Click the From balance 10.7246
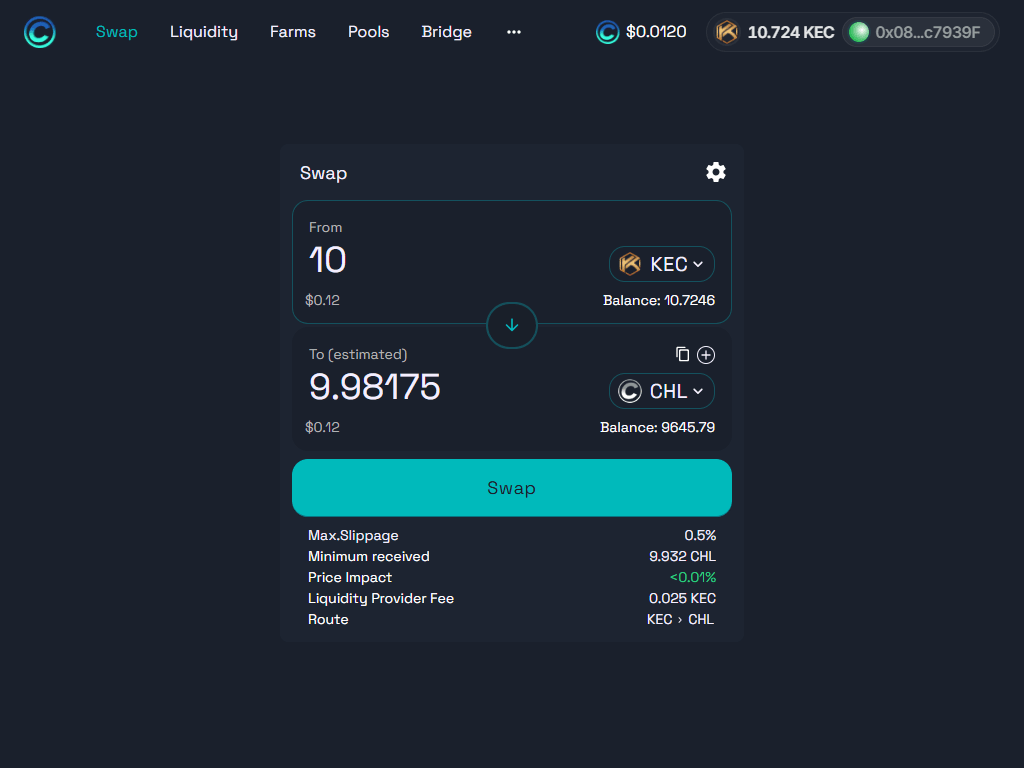This screenshot has height=768, width=1024. pos(659,300)
